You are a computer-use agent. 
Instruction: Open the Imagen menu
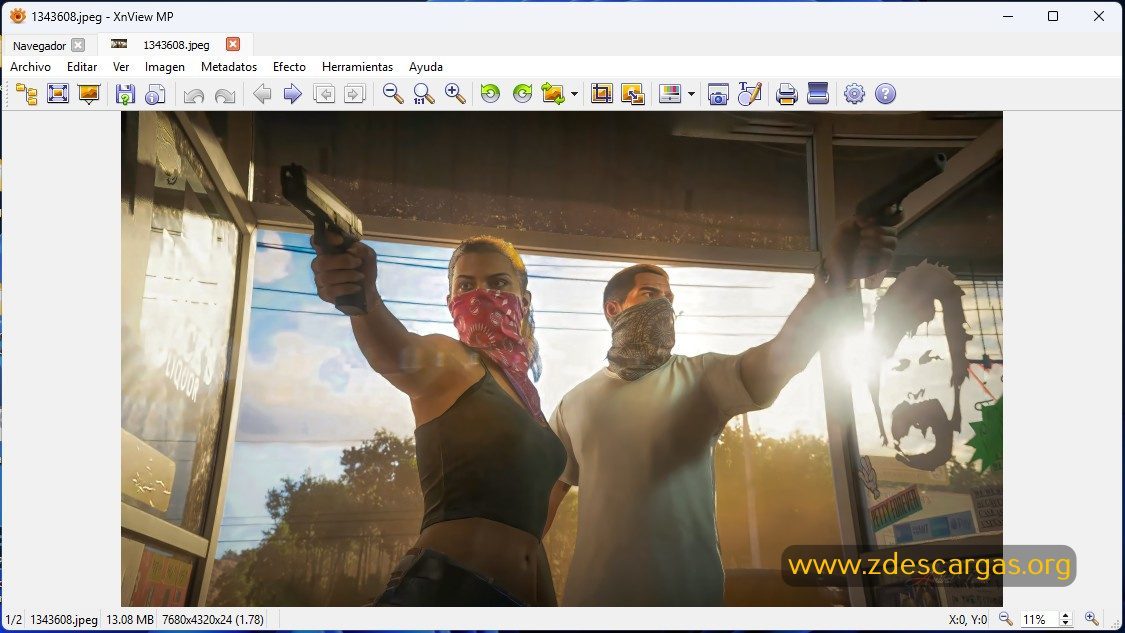pyautogui.click(x=164, y=67)
